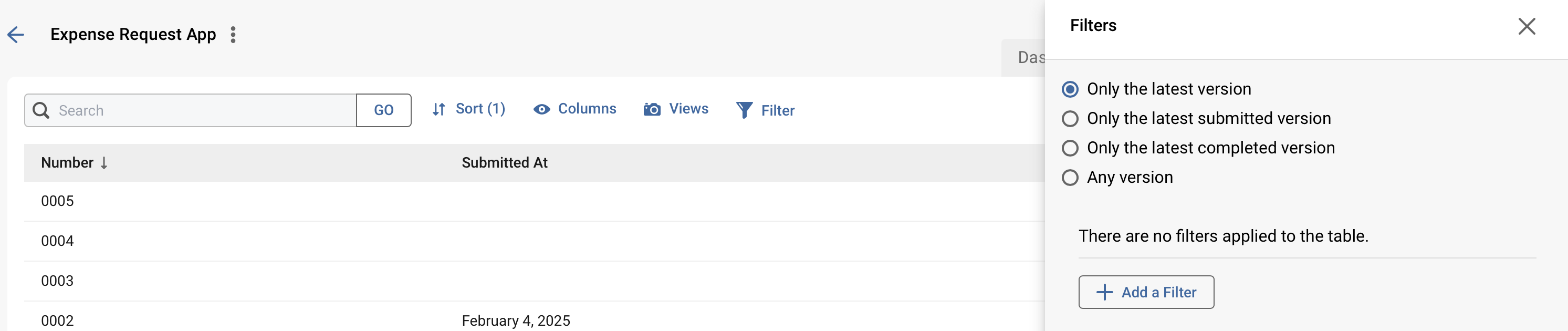Open the search magnifier icon

40,110
